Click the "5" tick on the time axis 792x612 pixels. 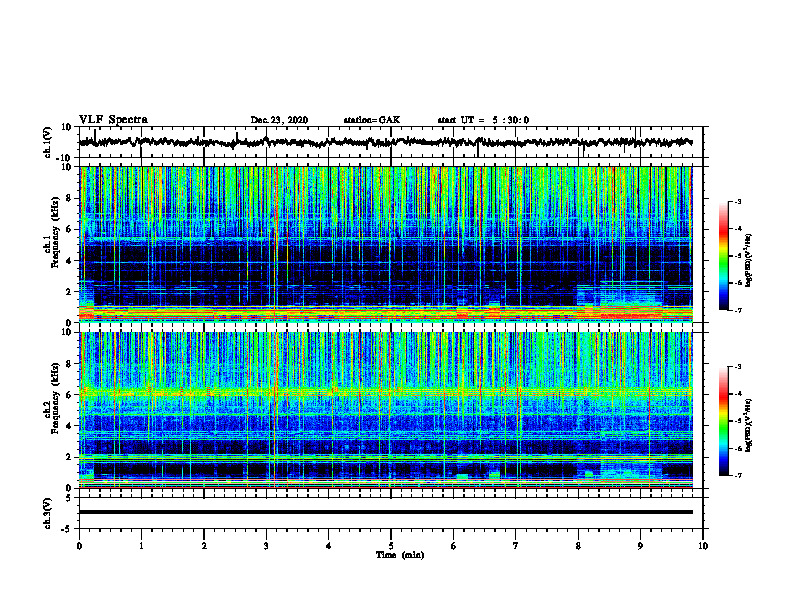click(x=391, y=546)
